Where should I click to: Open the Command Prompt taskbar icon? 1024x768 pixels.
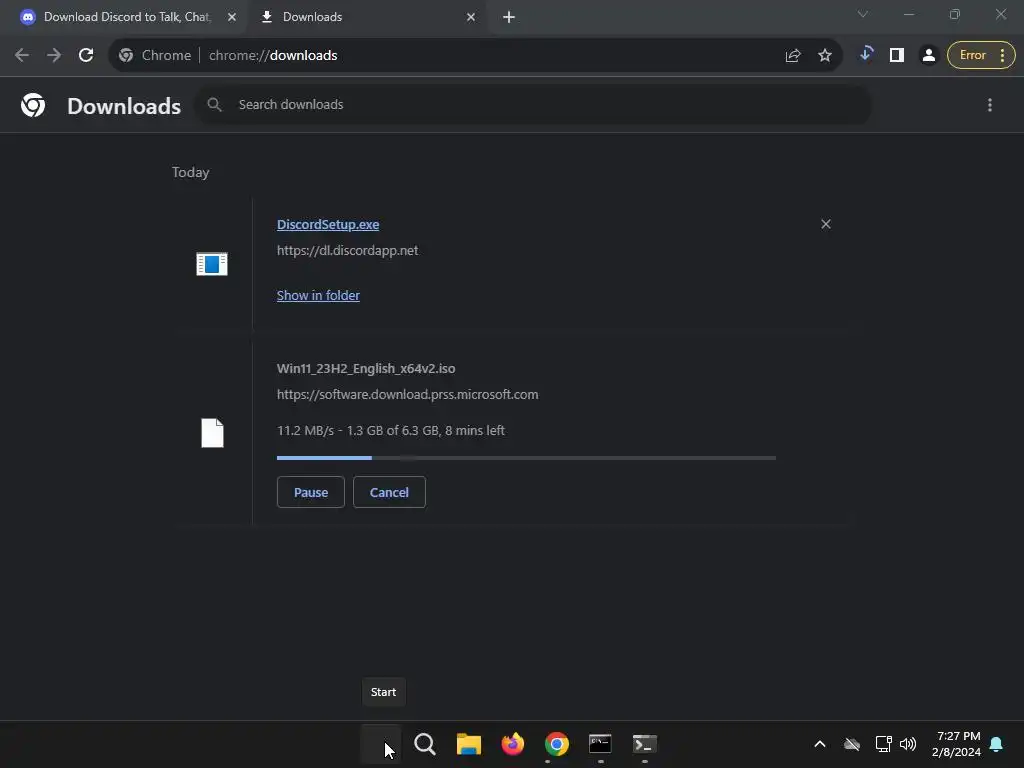pos(600,744)
